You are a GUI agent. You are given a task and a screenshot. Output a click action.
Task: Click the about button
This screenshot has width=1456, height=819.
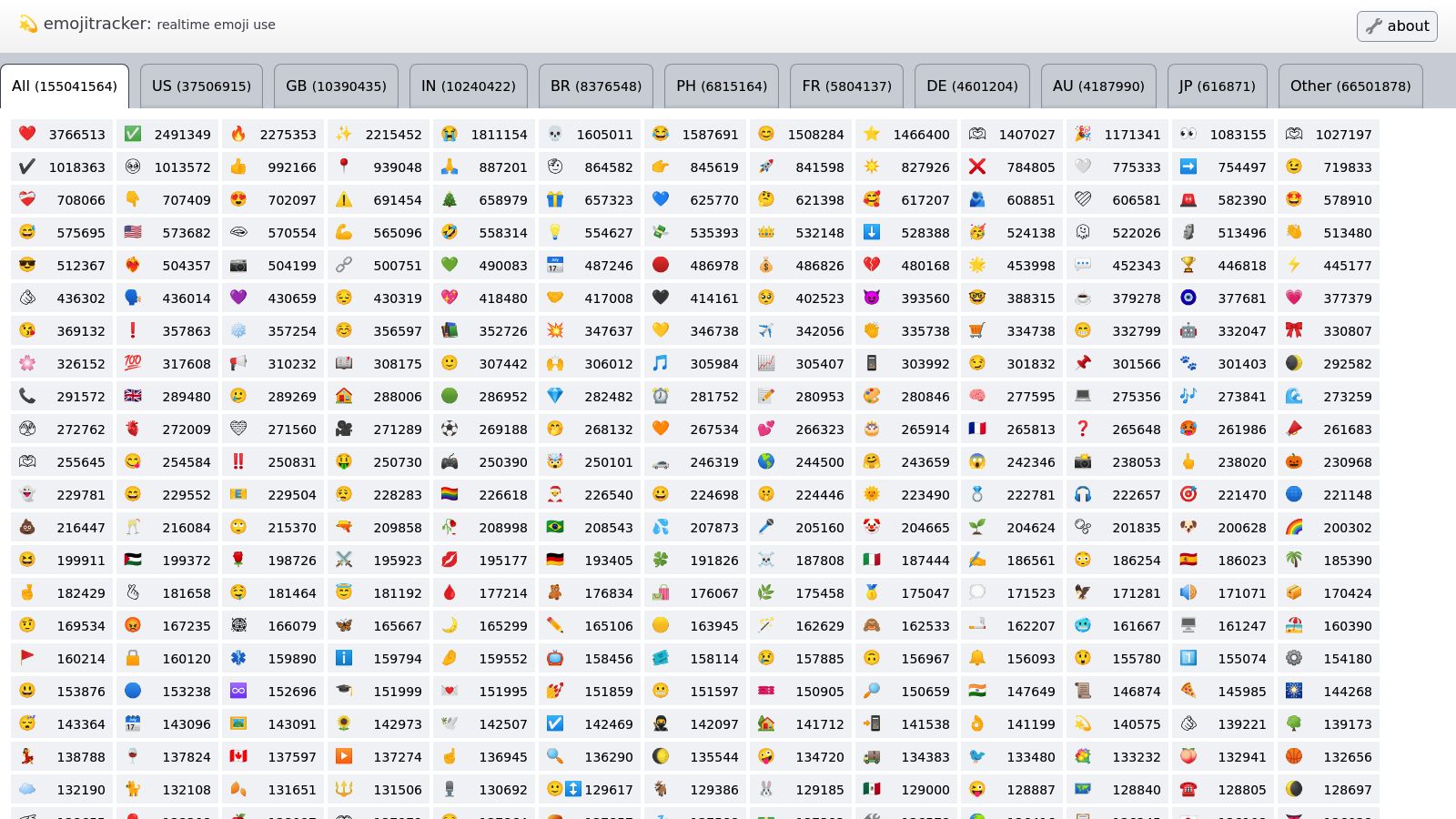click(x=1397, y=26)
